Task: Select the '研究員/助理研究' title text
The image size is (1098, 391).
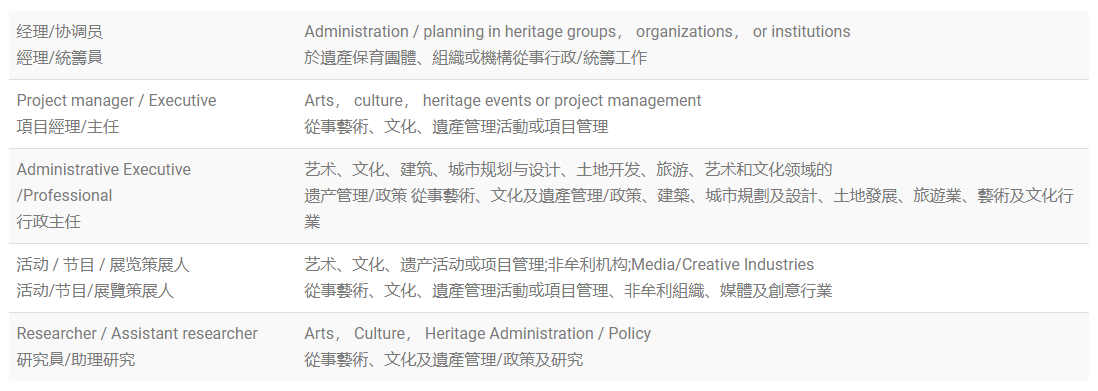Action: tap(76, 359)
